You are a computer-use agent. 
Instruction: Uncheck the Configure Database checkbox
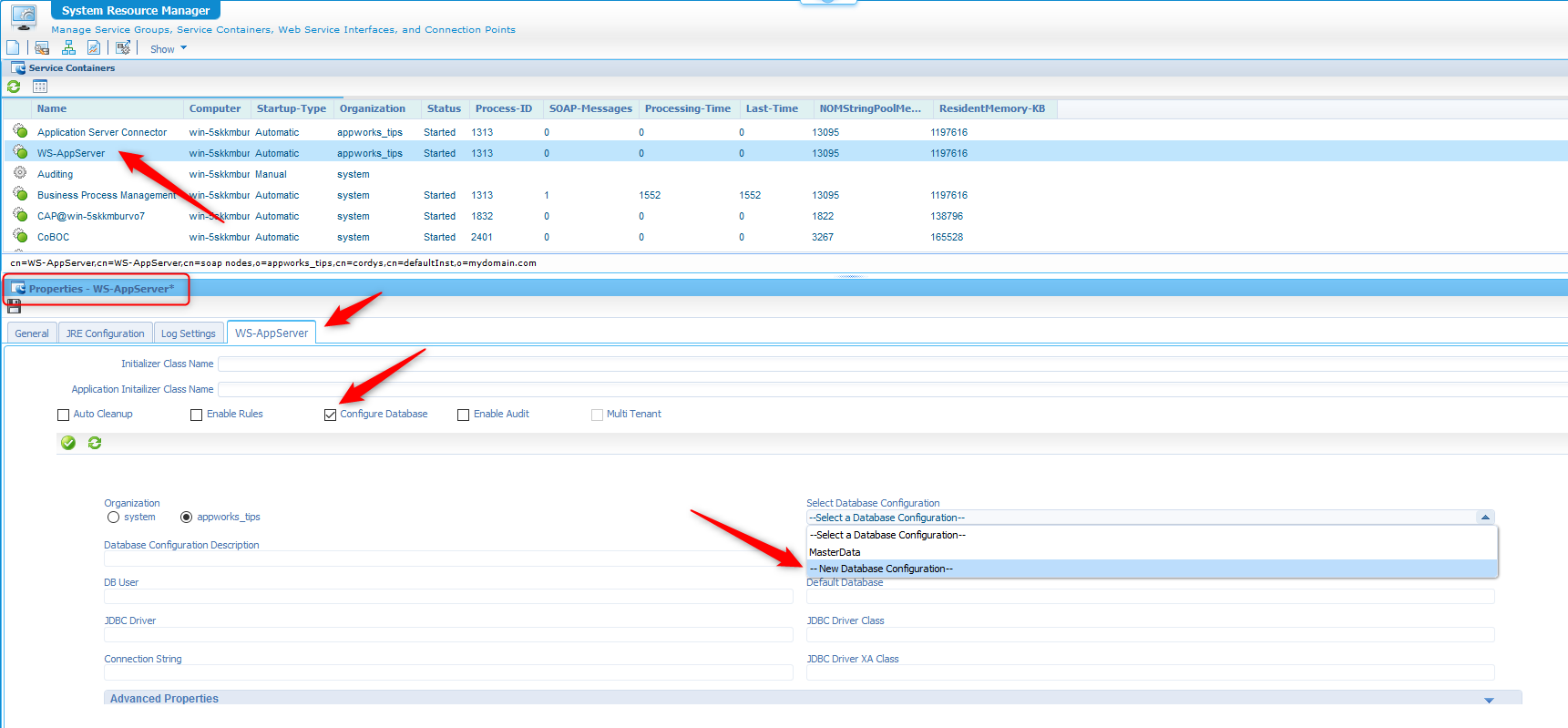pos(330,415)
